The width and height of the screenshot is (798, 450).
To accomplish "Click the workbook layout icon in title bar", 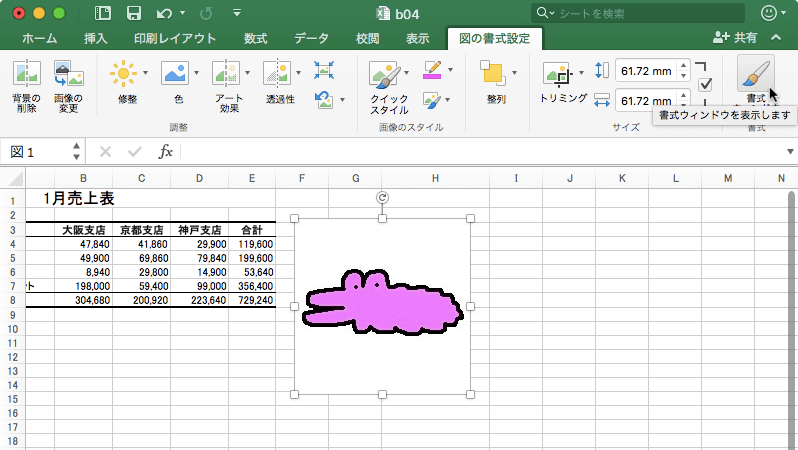I will 102,13.
